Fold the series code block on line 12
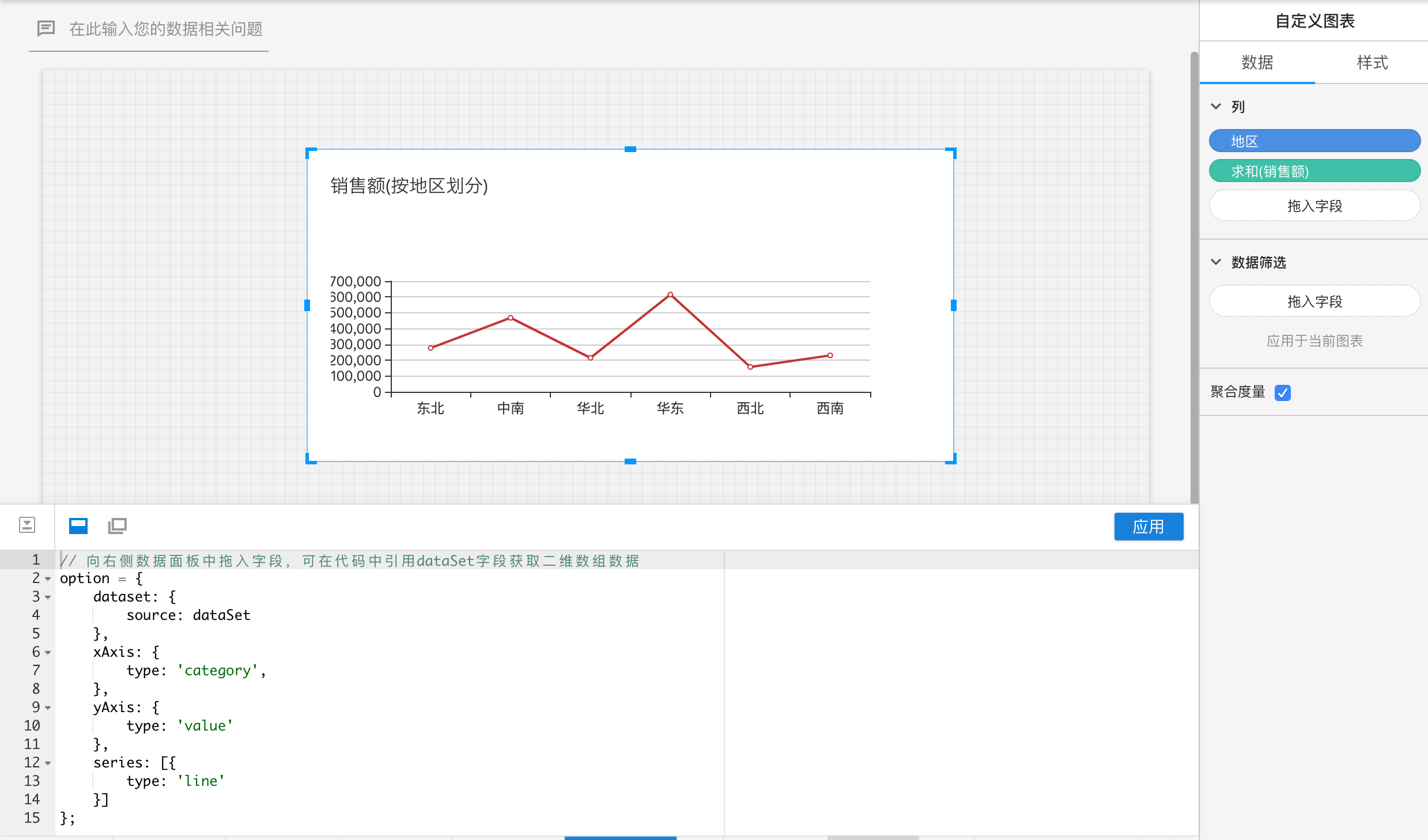 click(48, 763)
